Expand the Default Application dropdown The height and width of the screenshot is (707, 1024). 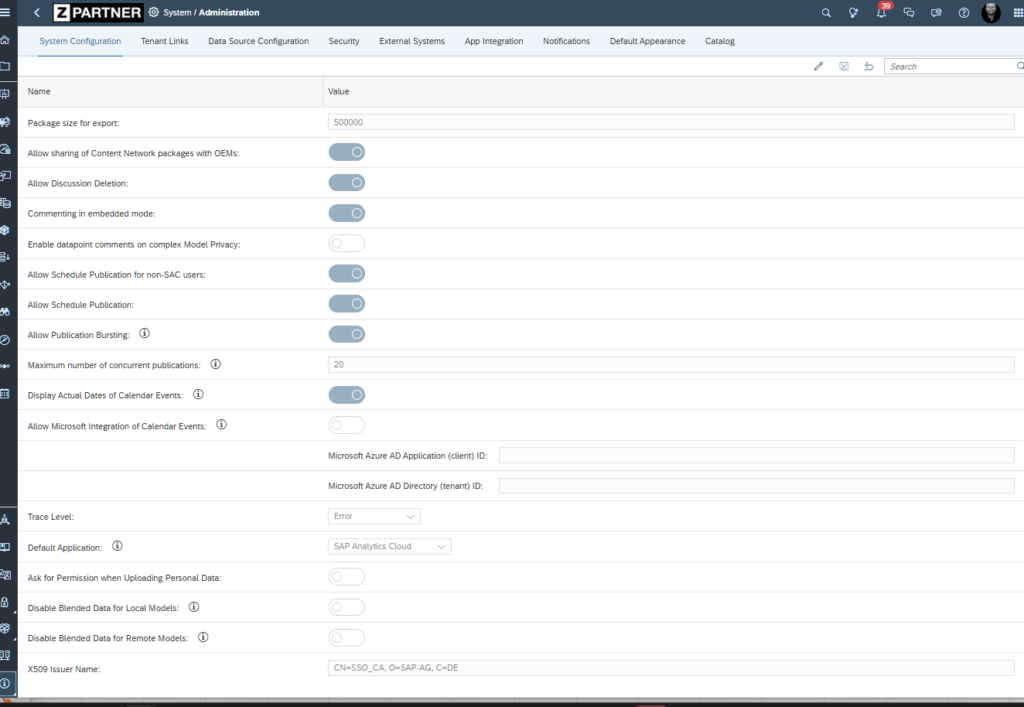390,546
